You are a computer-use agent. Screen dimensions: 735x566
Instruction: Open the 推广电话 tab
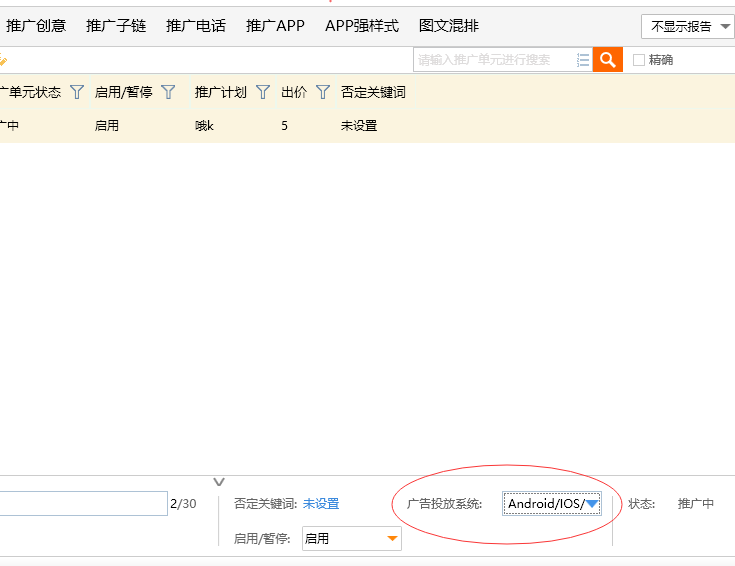pos(196,26)
